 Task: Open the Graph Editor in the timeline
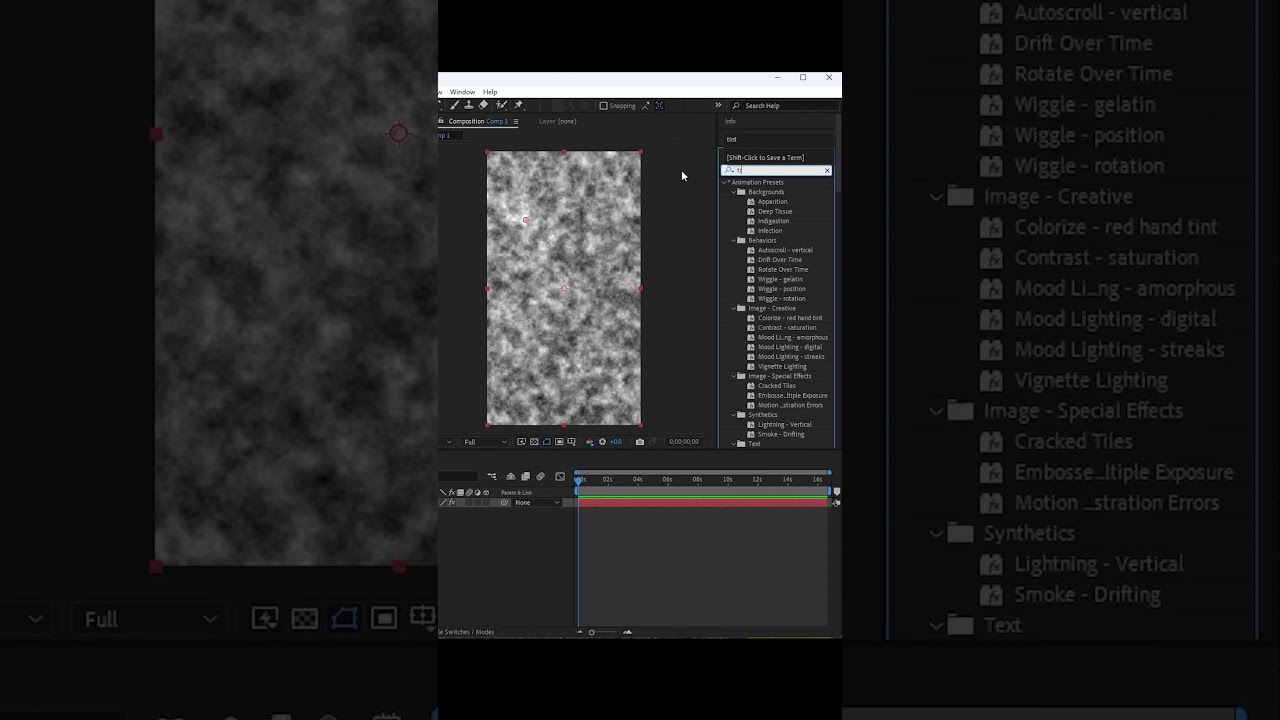click(560, 476)
